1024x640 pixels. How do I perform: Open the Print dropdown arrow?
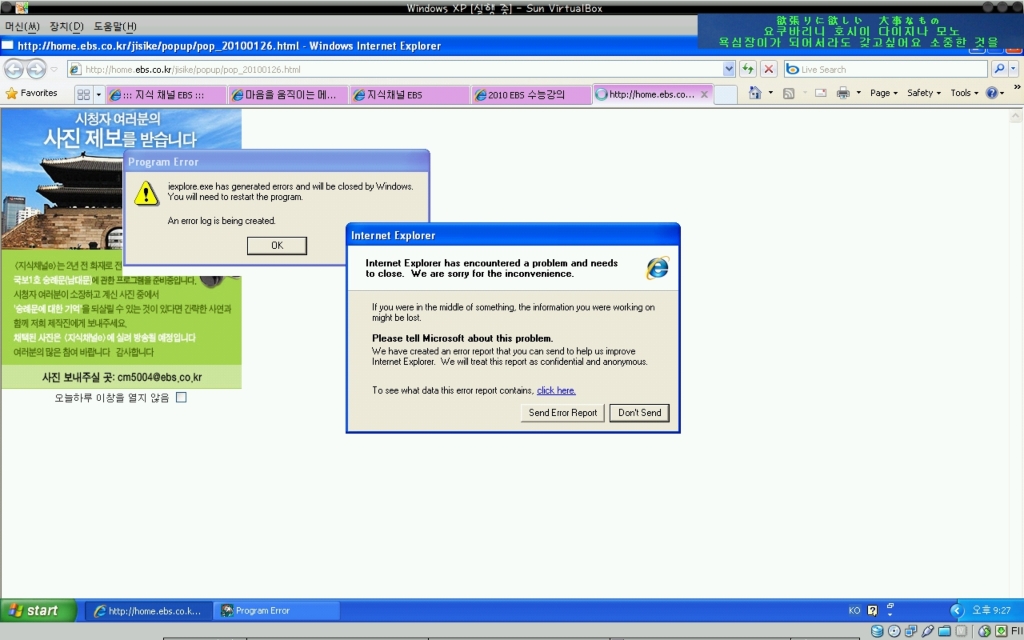click(x=858, y=93)
